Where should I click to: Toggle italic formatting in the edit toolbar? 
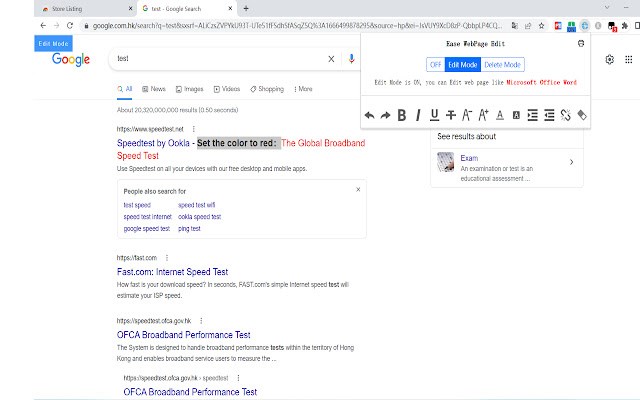tap(418, 116)
